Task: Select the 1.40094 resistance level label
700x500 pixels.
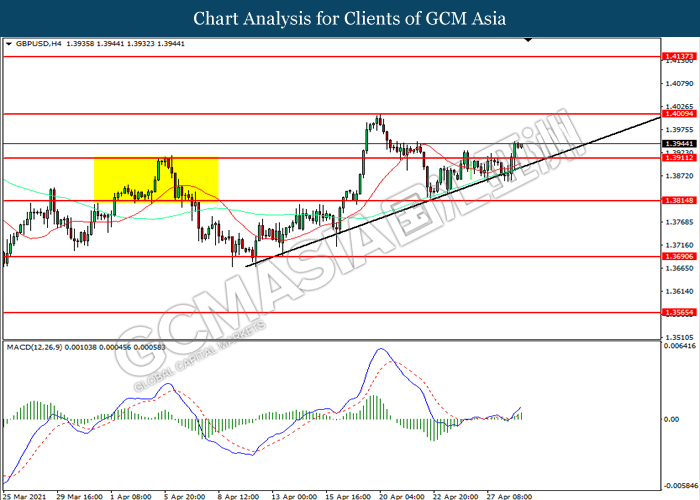Action: pos(679,114)
